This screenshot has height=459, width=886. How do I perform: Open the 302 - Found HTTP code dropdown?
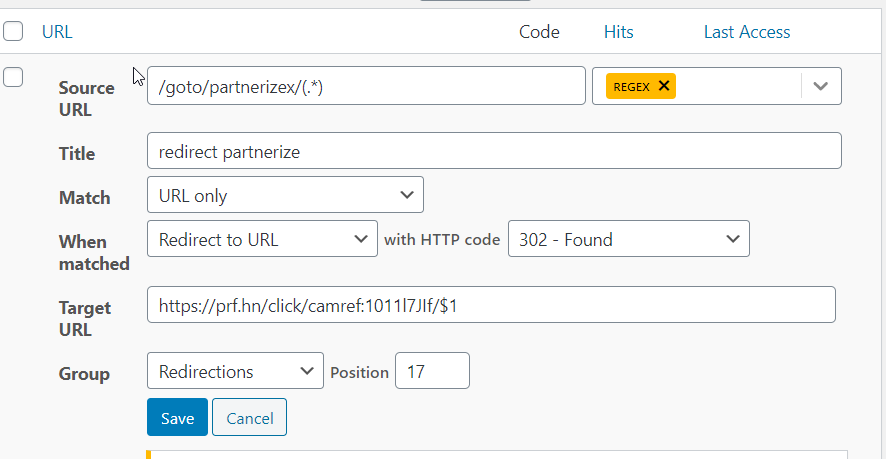pyautogui.click(x=628, y=239)
